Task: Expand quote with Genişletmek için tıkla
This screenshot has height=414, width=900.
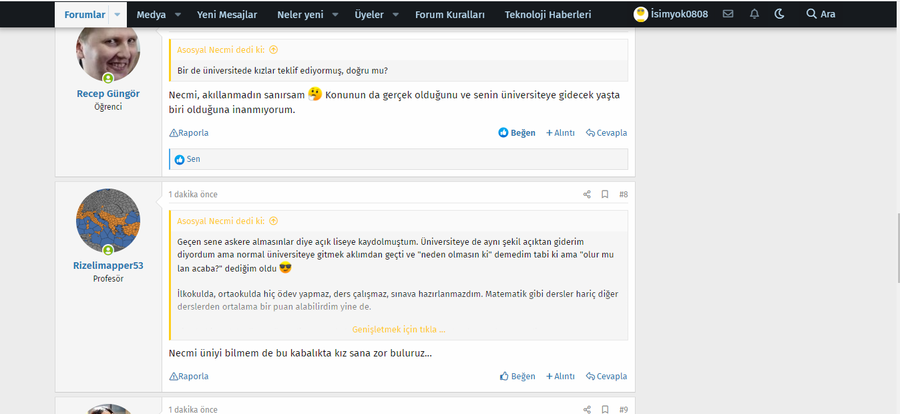Action: click(x=398, y=329)
